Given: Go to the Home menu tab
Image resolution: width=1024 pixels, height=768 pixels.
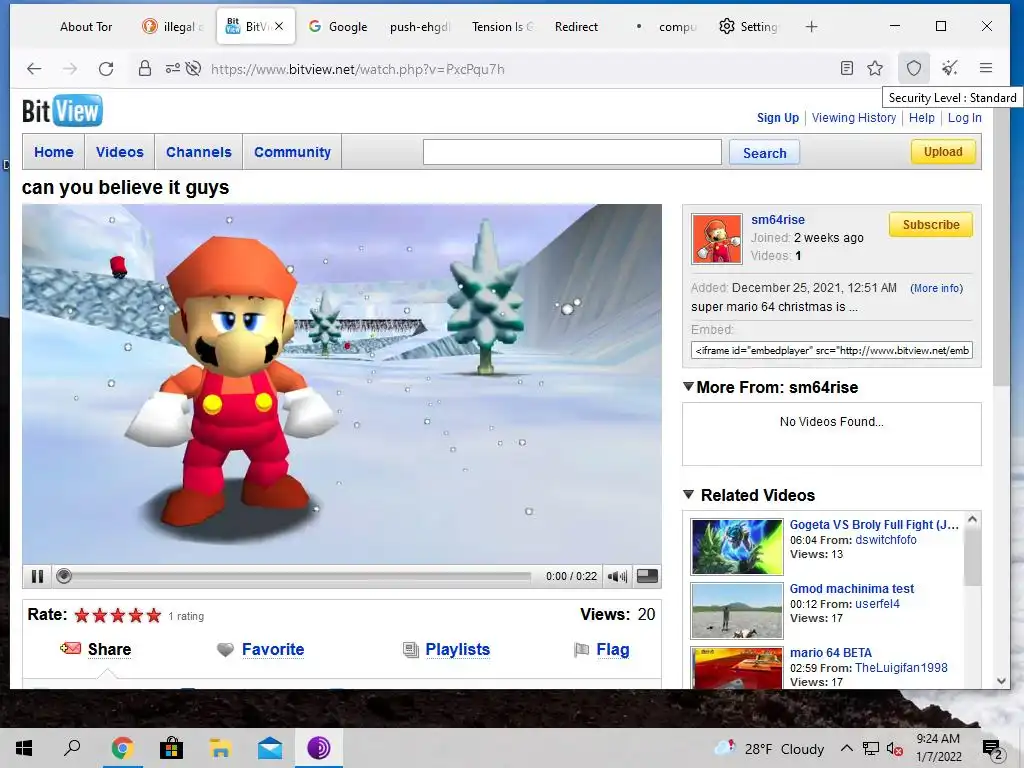Looking at the screenshot, I should pos(54,152).
